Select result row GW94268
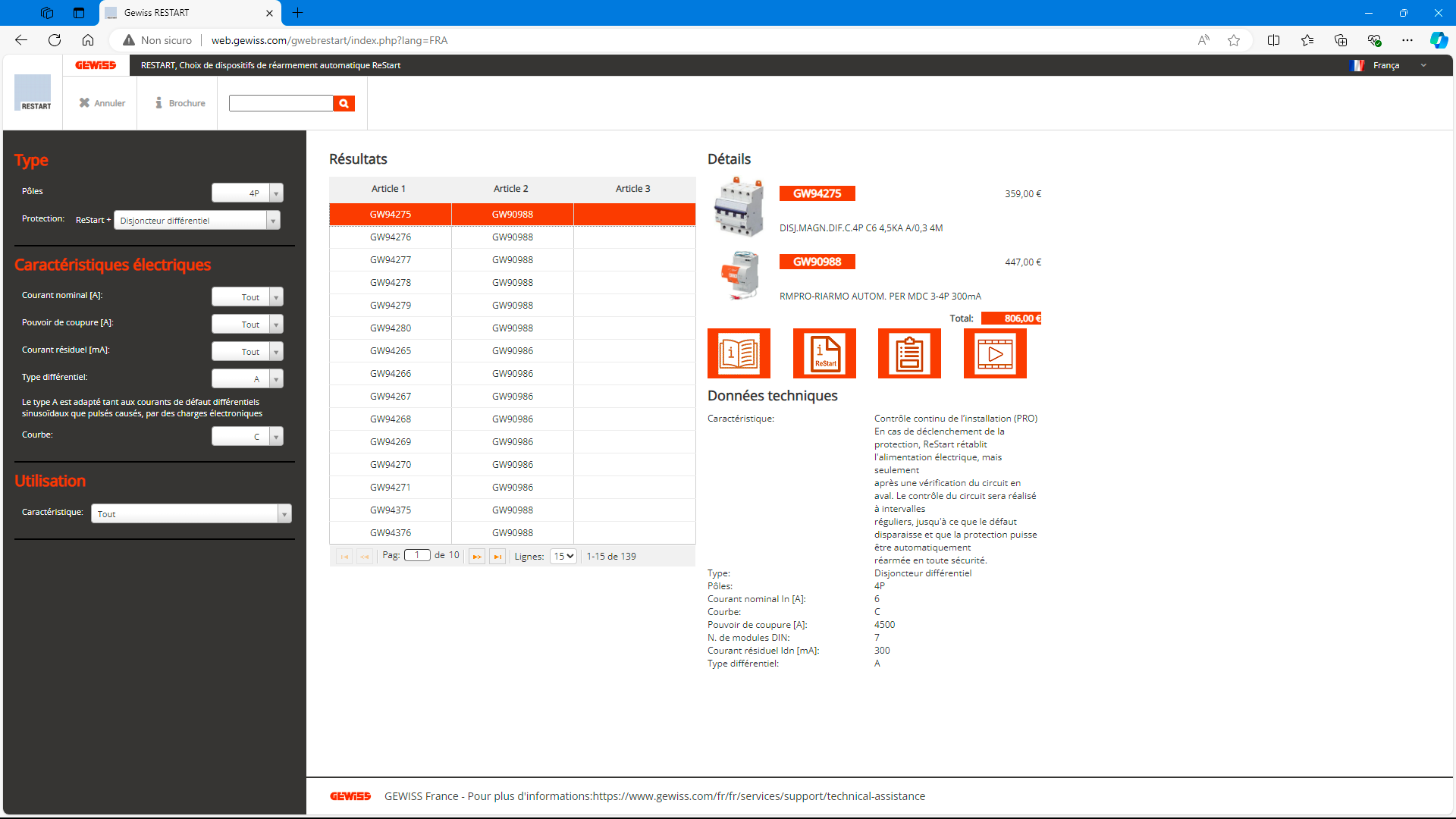The height and width of the screenshot is (819, 1456). pyautogui.click(x=513, y=419)
